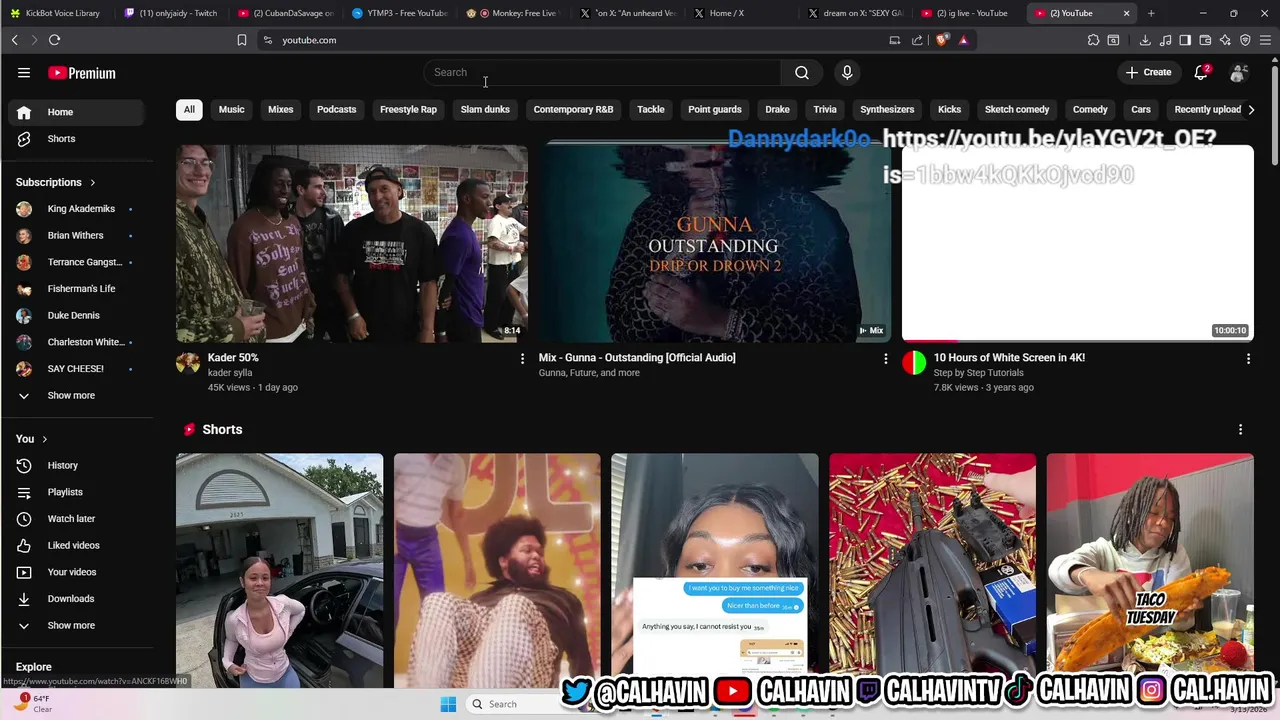Viewport: 1280px width, 720px height.
Task: Open the YouTube guide hamburger menu
Action: [x=24, y=73]
